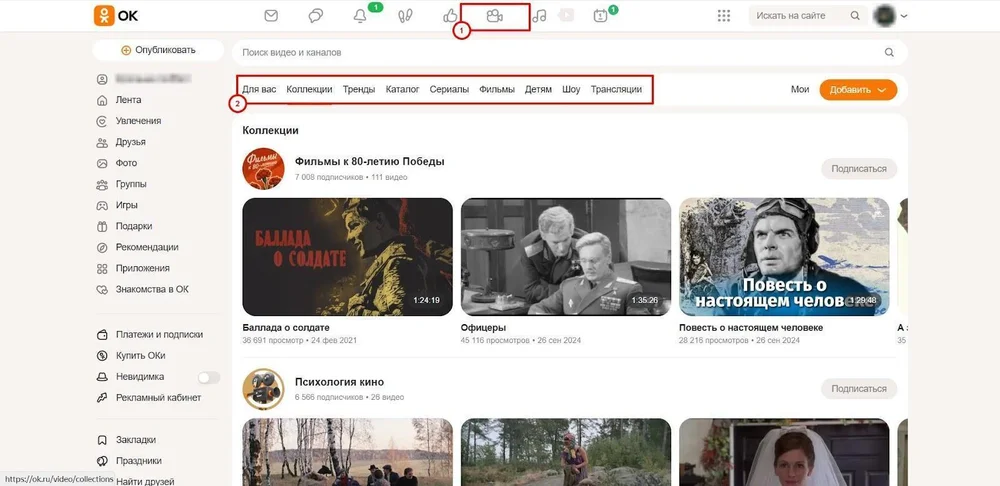Open Праздники in the sidebar
Screen dimensions: 1000x486
tap(138, 460)
